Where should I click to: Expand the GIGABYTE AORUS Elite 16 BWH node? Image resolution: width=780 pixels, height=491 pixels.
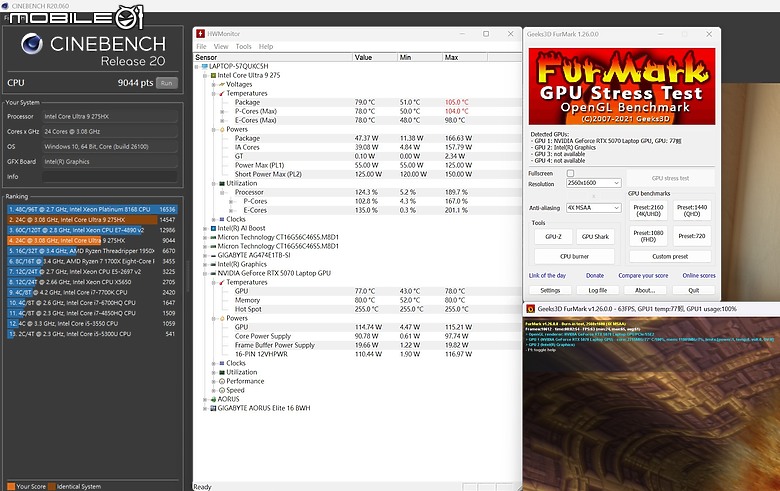(205, 408)
